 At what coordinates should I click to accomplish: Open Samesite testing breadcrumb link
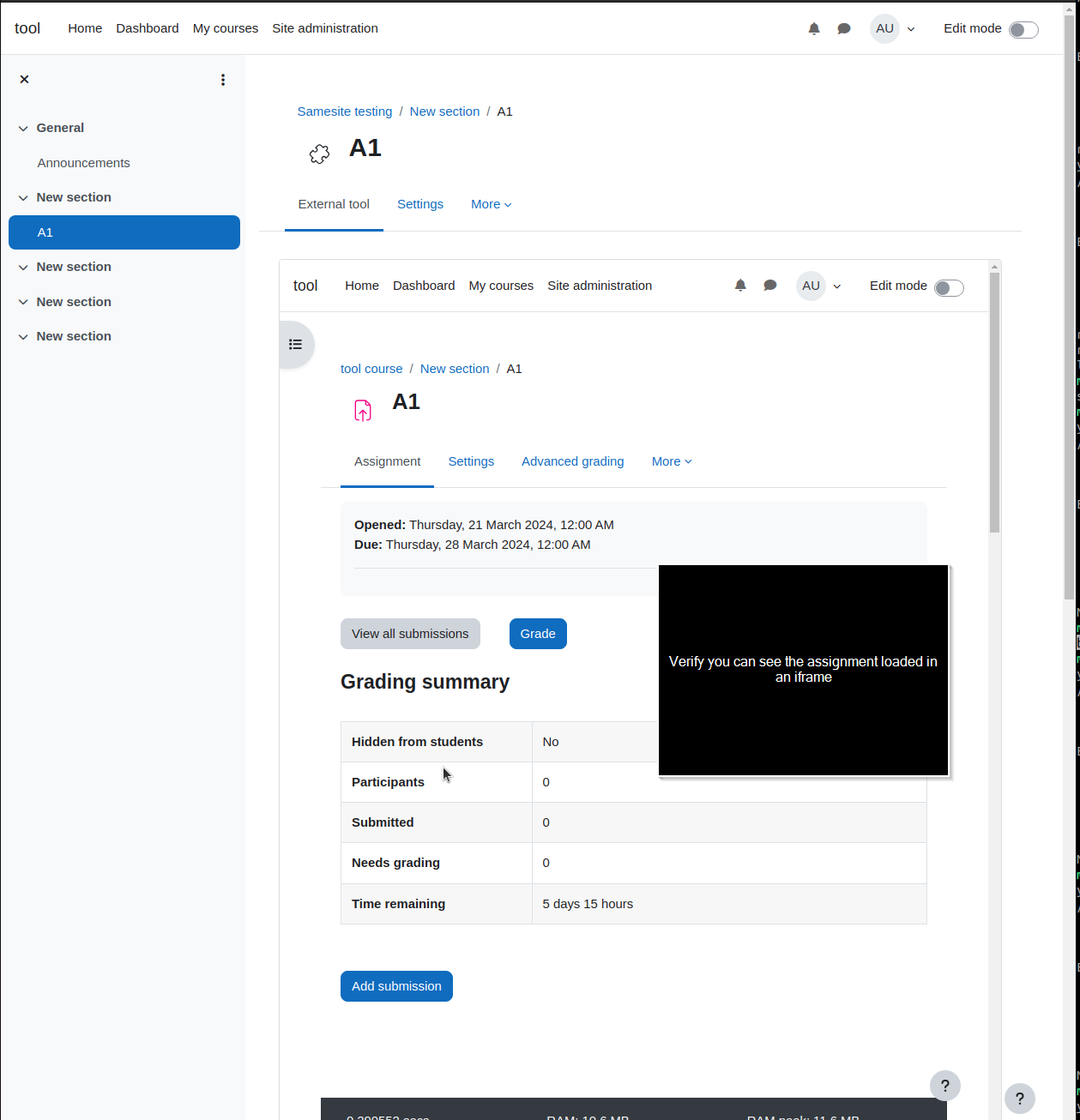point(345,111)
